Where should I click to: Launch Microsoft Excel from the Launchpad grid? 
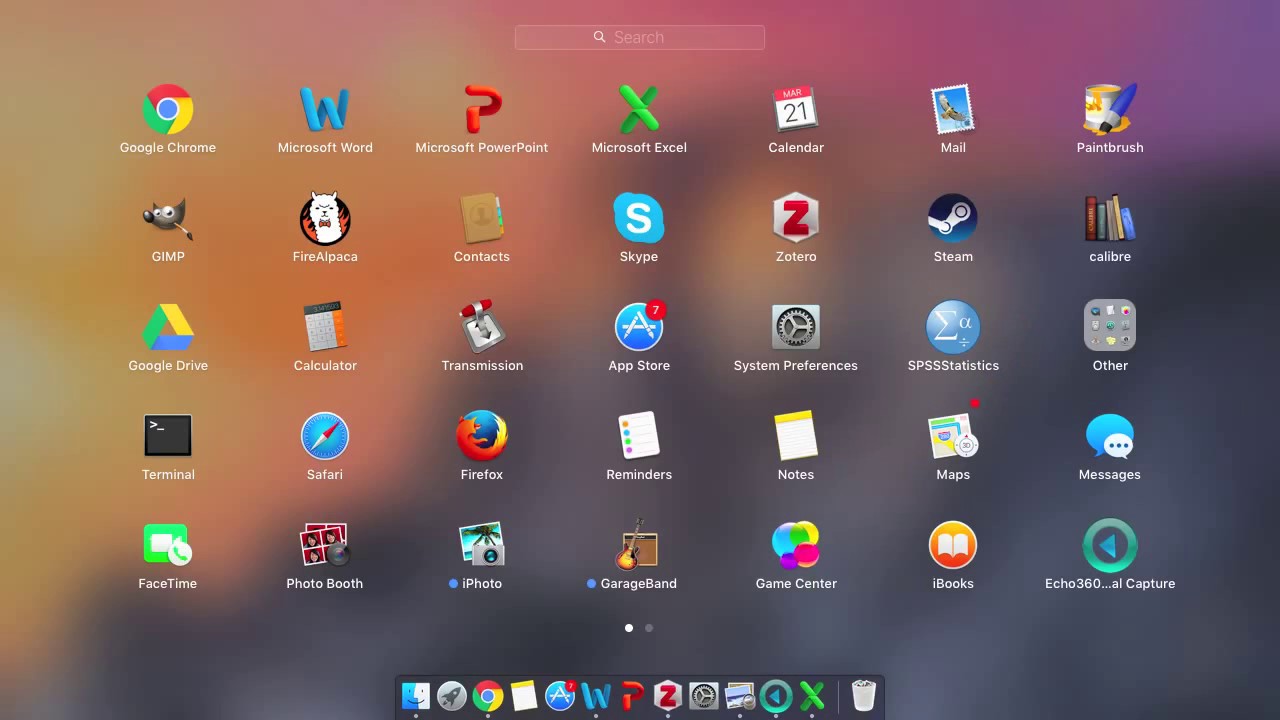tap(639, 110)
